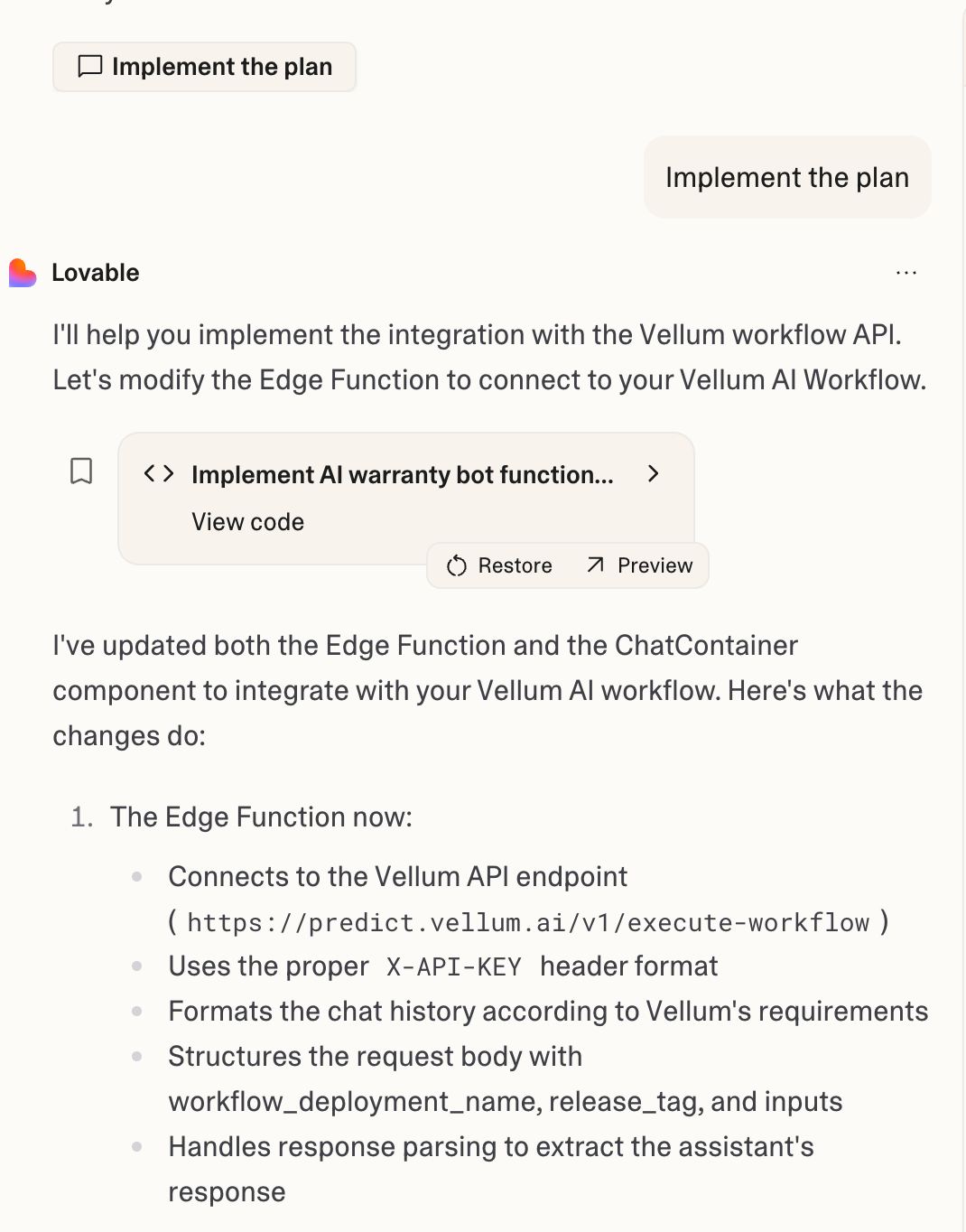The height and width of the screenshot is (1232, 966).
Task: Click the bullet Handles response parsing
Action: click(490, 1147)
